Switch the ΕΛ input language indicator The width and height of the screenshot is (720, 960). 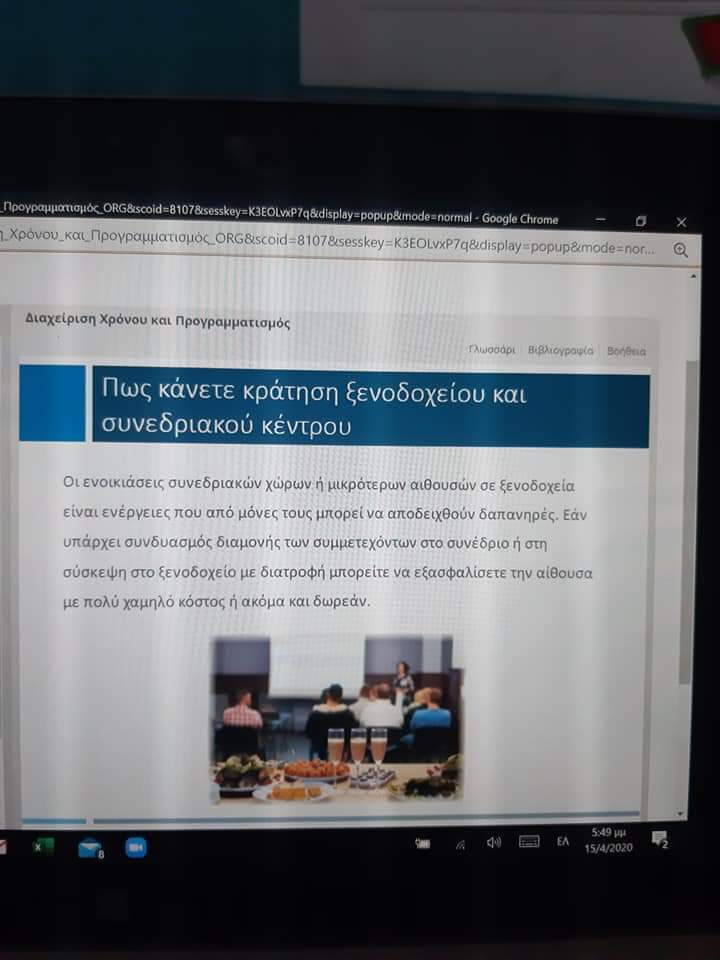click(563, 842)
